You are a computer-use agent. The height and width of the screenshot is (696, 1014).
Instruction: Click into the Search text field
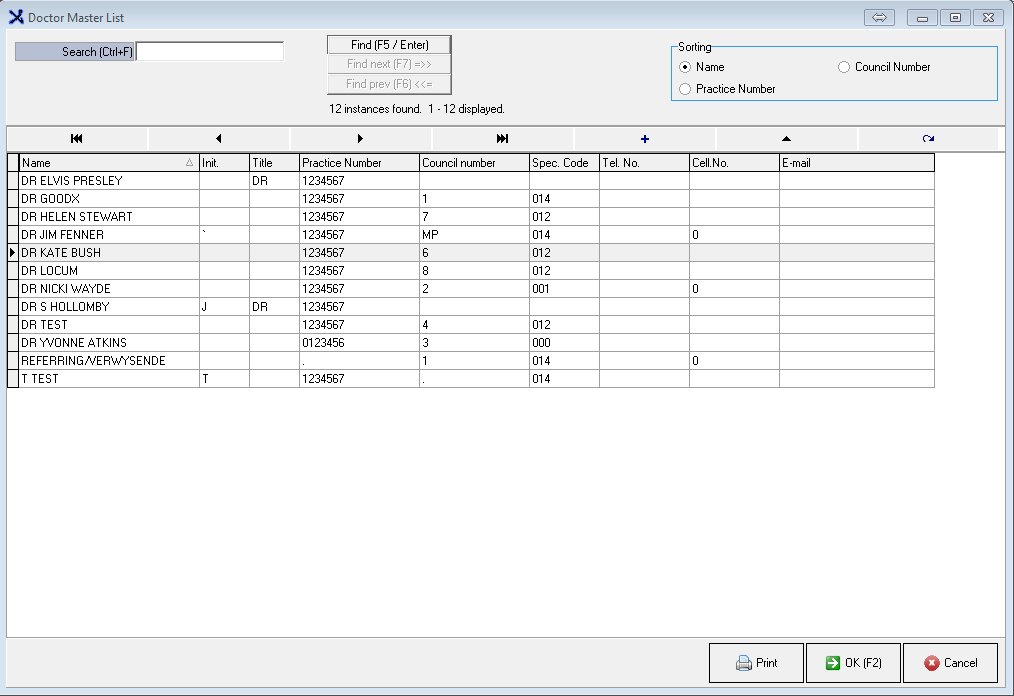[210, 51]
